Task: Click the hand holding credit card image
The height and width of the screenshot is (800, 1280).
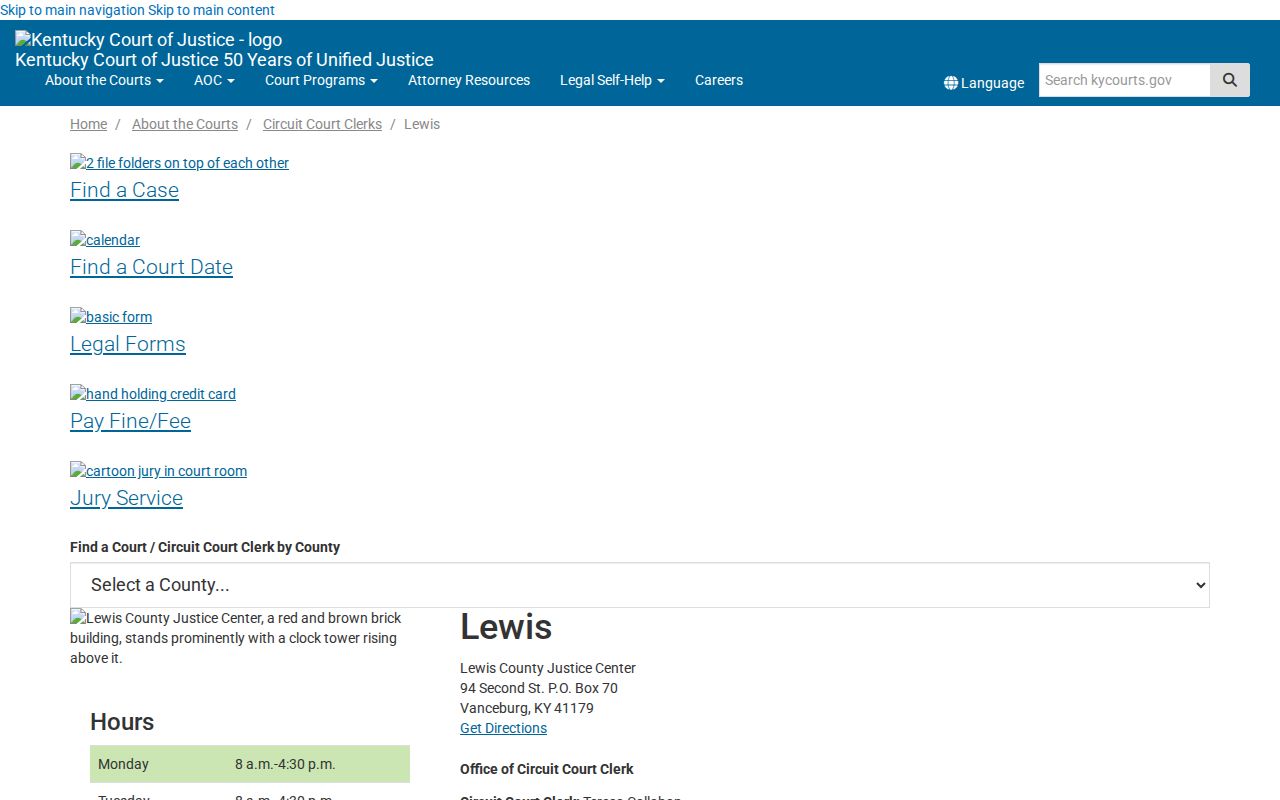Action: point(153,394)
